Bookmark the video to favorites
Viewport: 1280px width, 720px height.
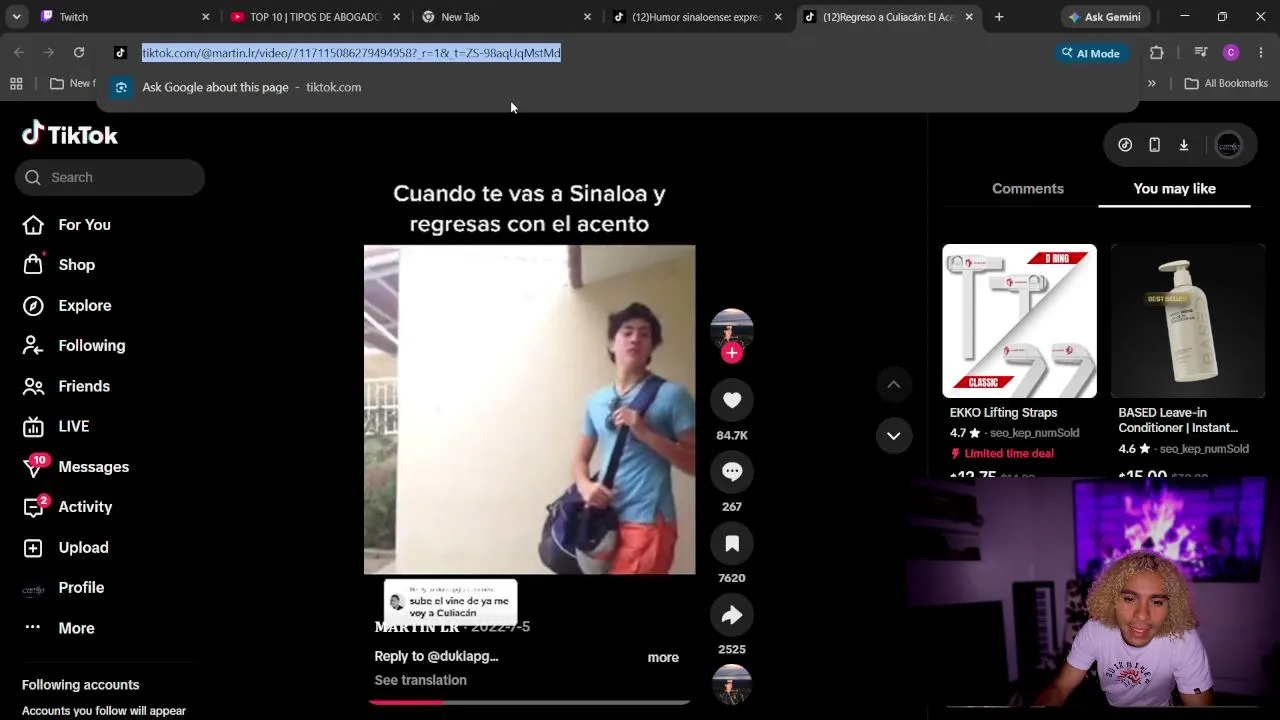732,543
